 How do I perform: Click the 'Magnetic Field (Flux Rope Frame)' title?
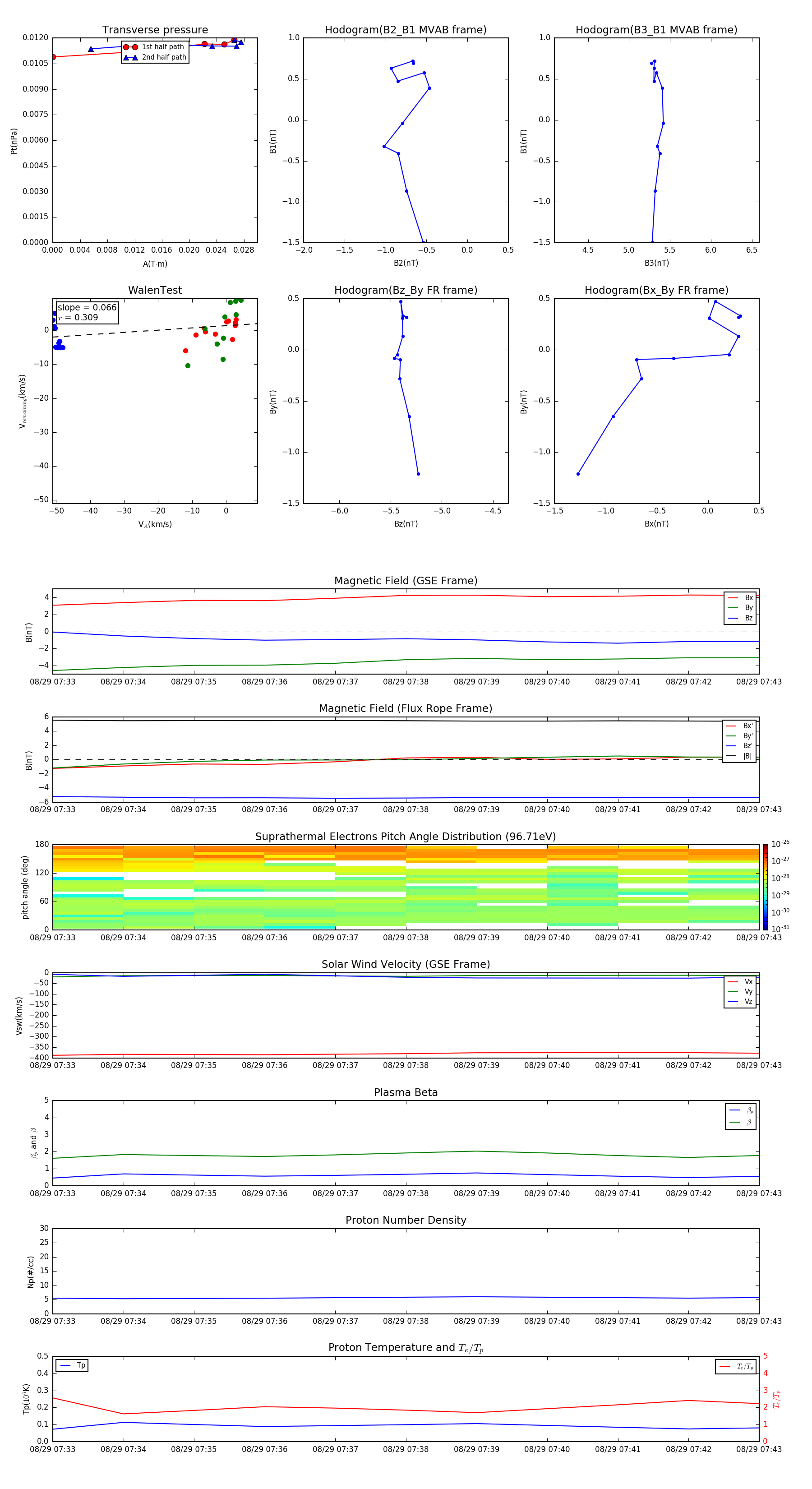(x=406, y=709)
